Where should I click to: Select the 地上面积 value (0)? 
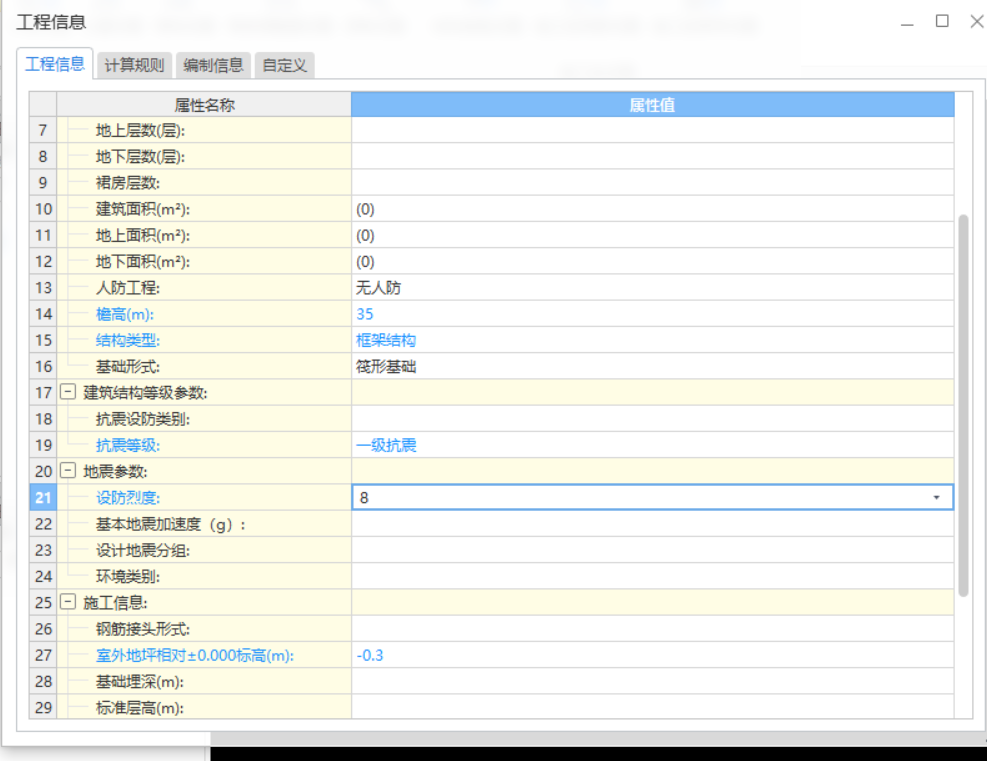point(365,235)
